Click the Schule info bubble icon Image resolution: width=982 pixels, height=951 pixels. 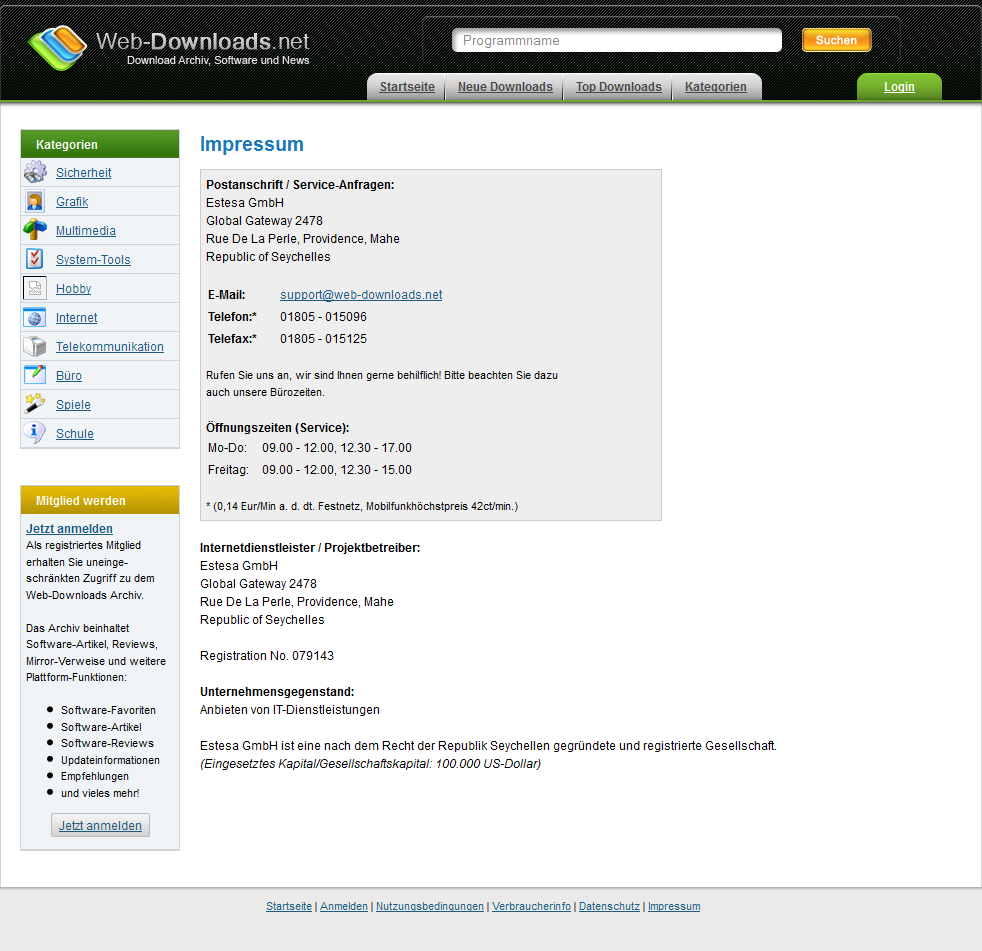35,433
